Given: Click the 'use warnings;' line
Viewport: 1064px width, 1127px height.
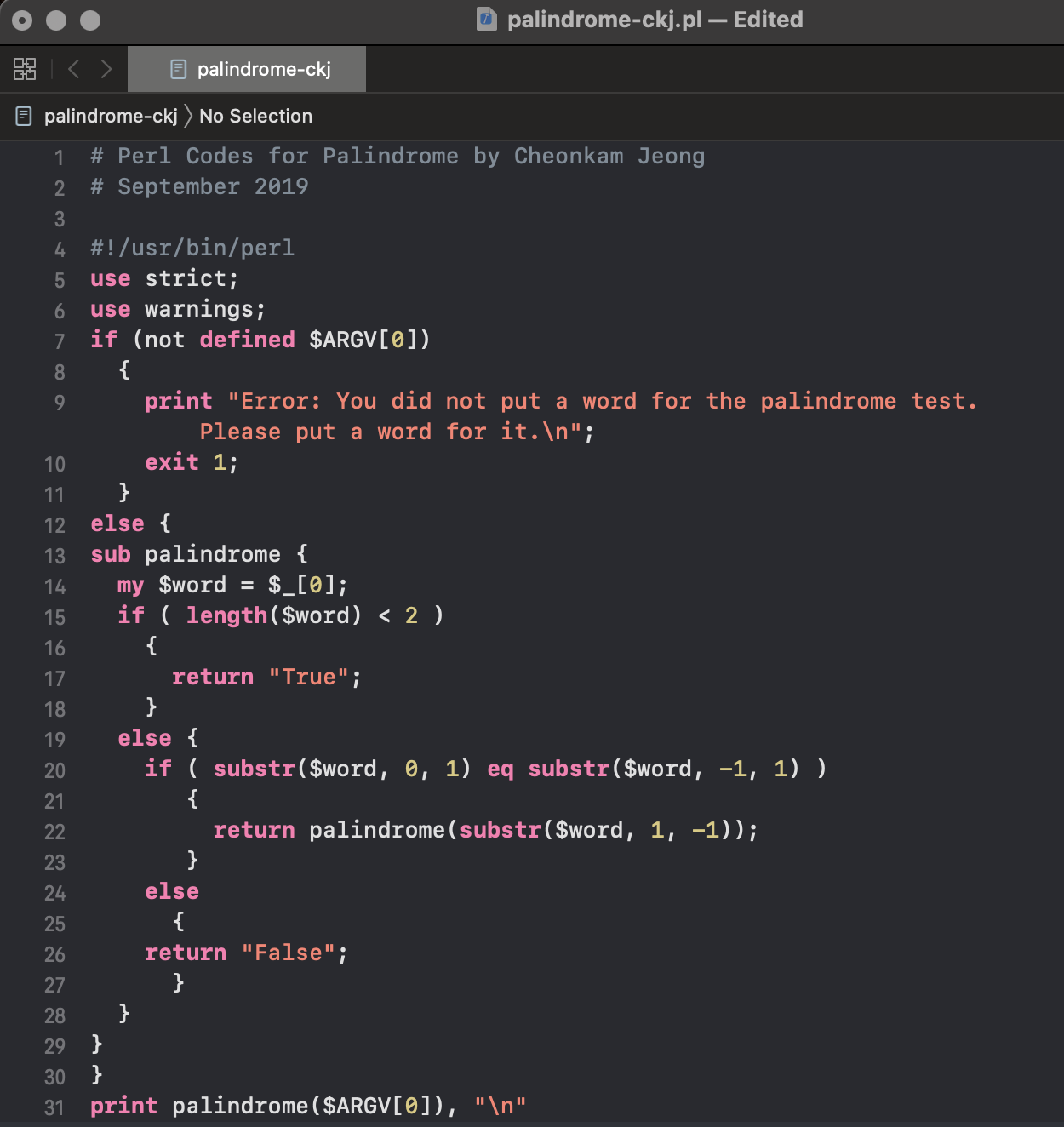Looking at the screenshot, I should (x=178, y=309).
